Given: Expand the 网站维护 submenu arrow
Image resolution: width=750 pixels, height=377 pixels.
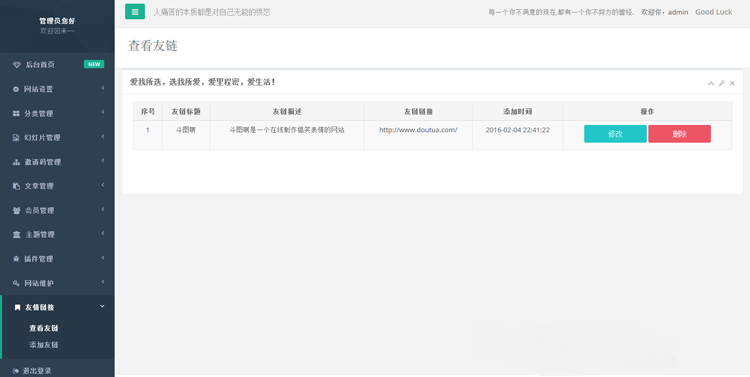Looking at the screenshot, I should click(103, 282).
